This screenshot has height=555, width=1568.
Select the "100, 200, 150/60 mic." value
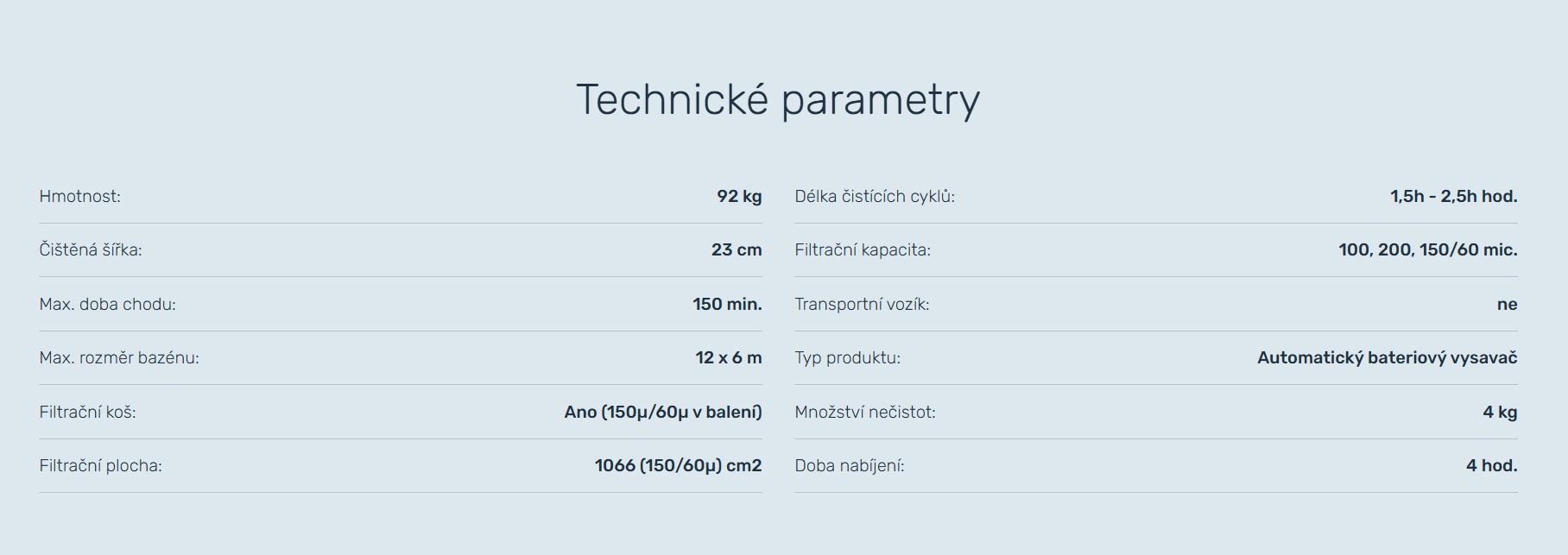(1427, 250)
